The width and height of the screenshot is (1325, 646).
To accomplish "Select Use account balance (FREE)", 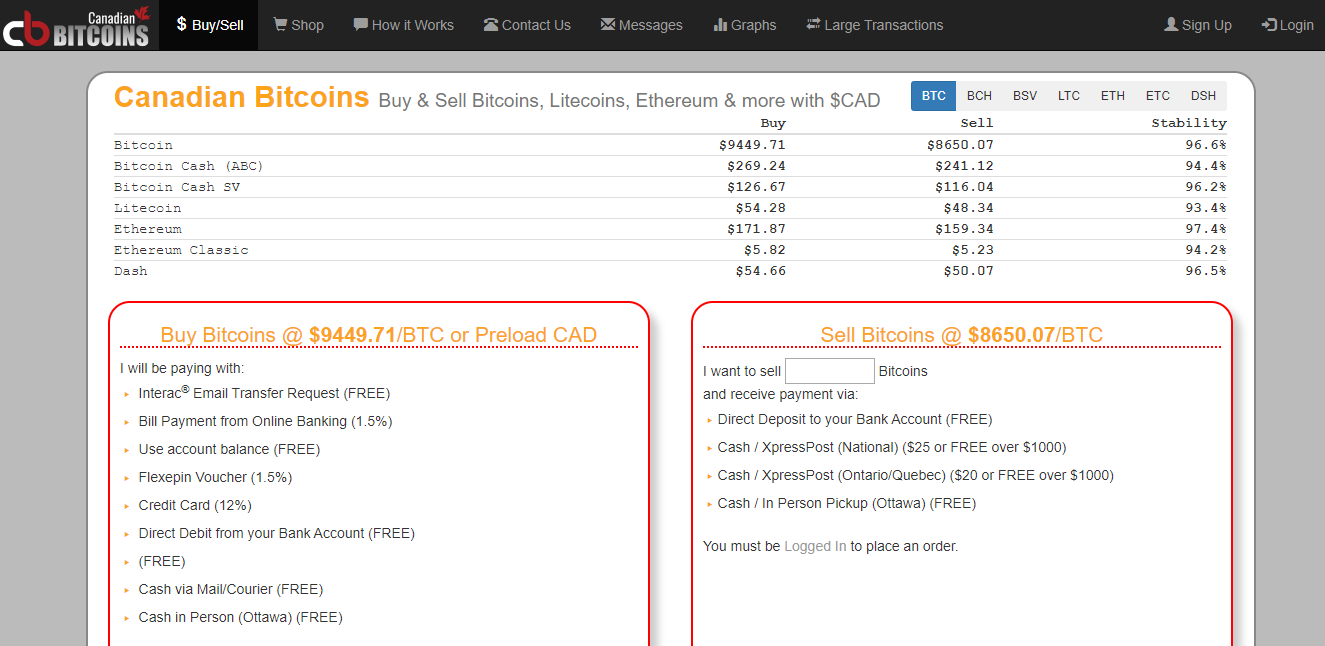I will (x=229, y=449).
